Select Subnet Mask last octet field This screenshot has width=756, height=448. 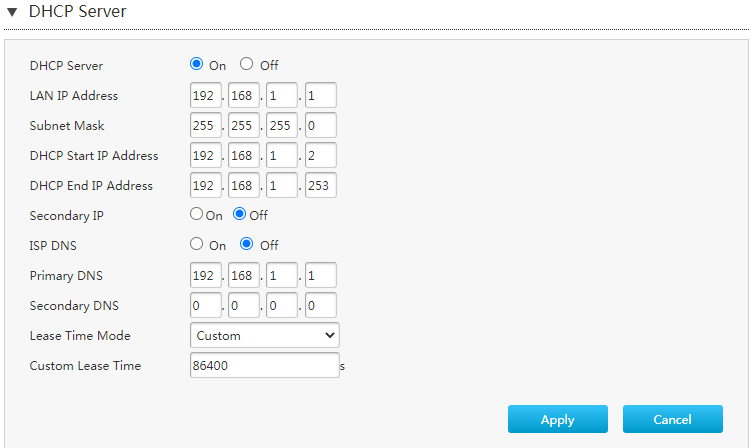(321, 125)
